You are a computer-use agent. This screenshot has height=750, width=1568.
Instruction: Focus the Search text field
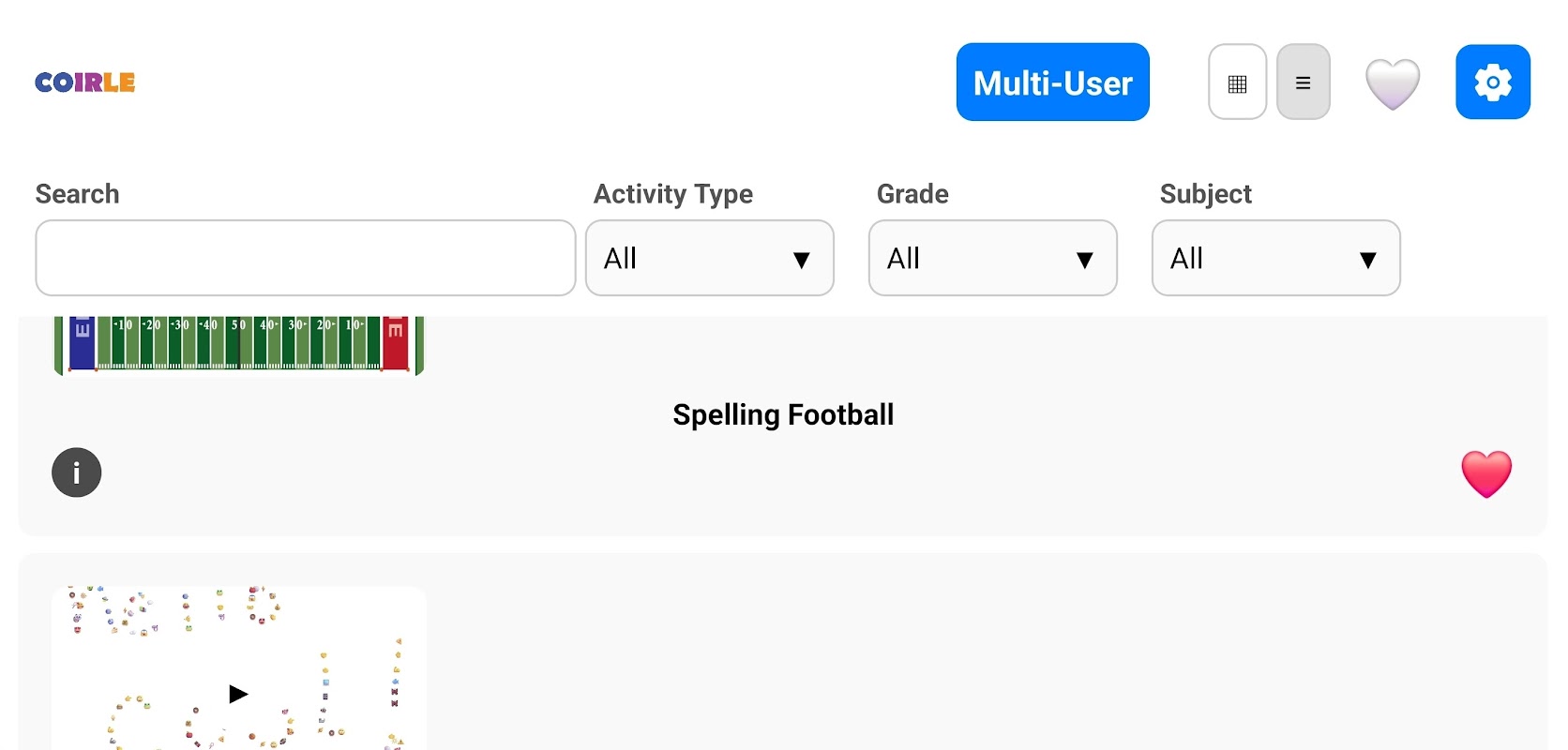(x=305, y=258)
